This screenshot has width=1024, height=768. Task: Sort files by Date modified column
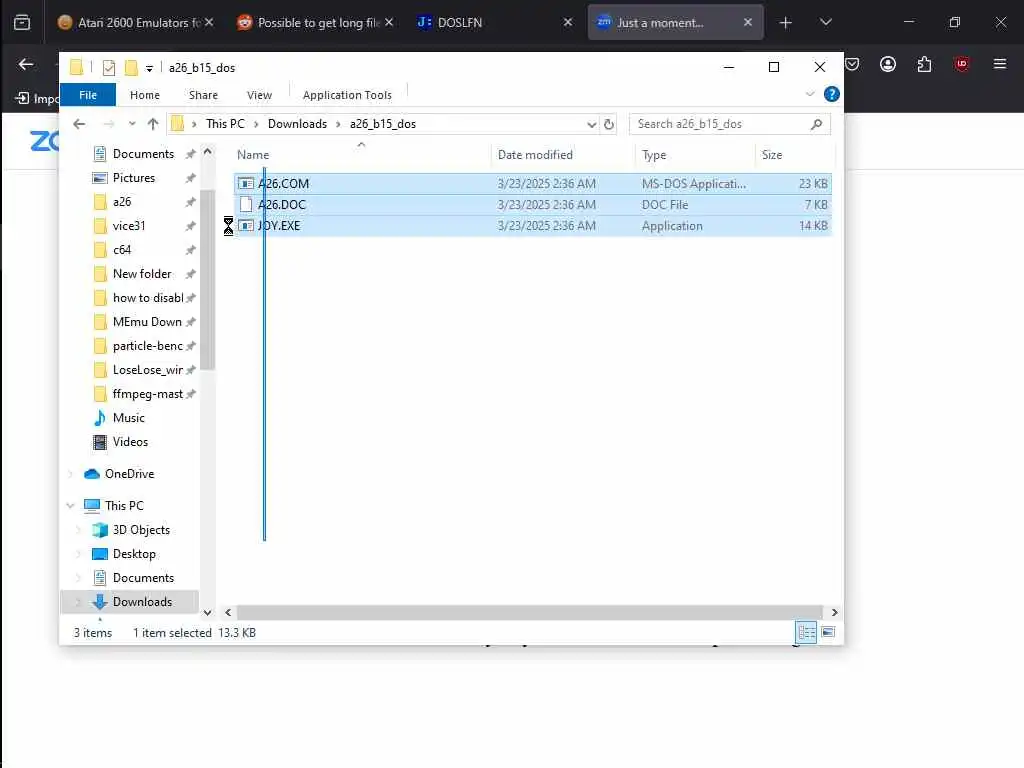coord(535,155)
